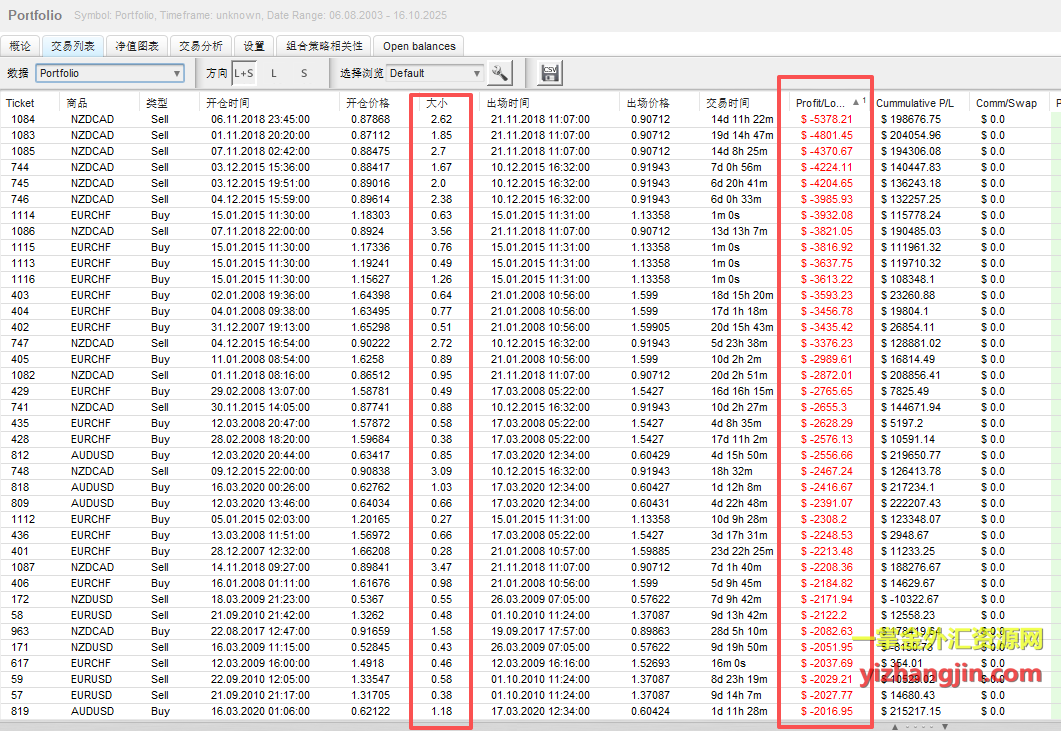Open the 净值图表 tab

click(x=137, y=46)
